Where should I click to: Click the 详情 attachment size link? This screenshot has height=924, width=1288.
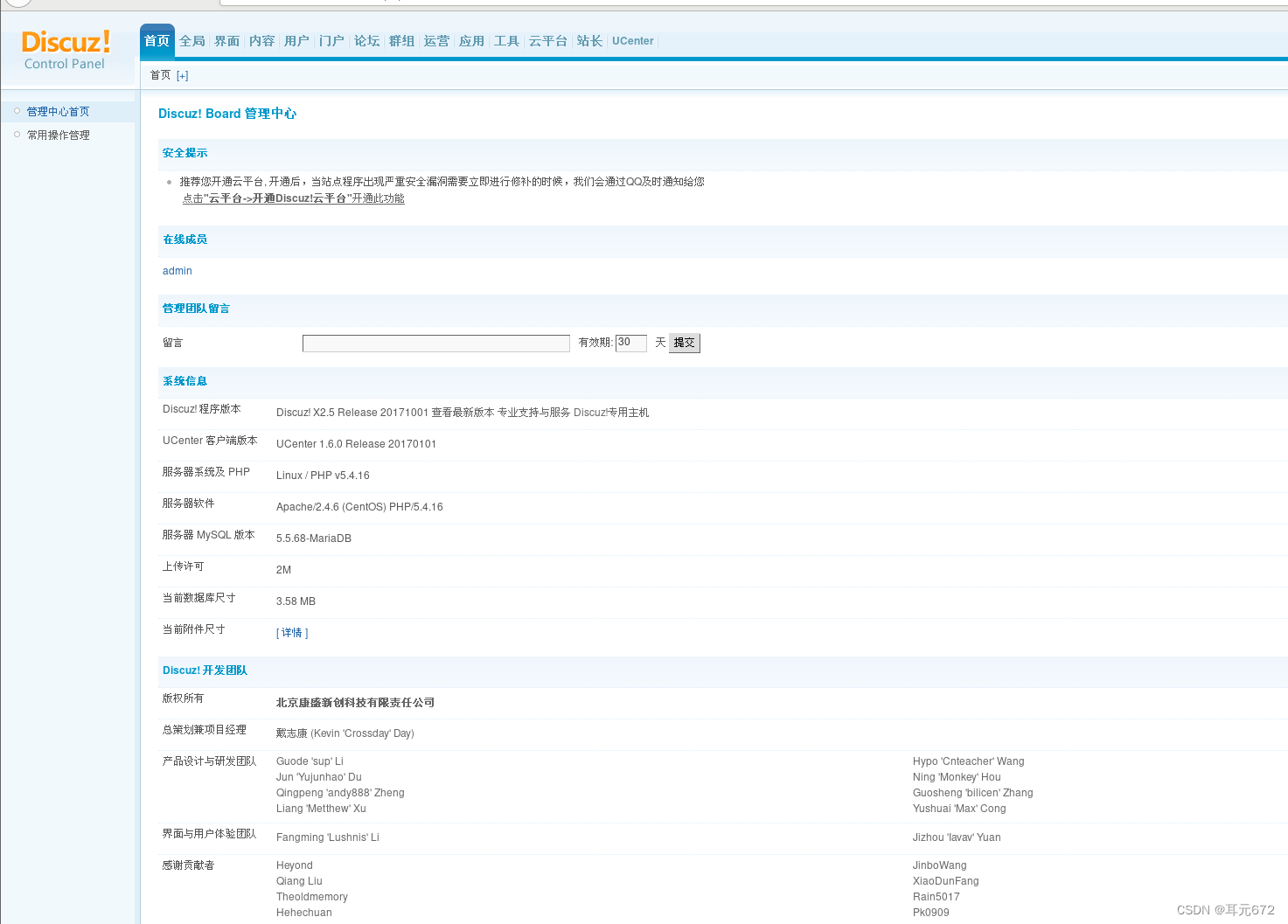coord(292,633)
